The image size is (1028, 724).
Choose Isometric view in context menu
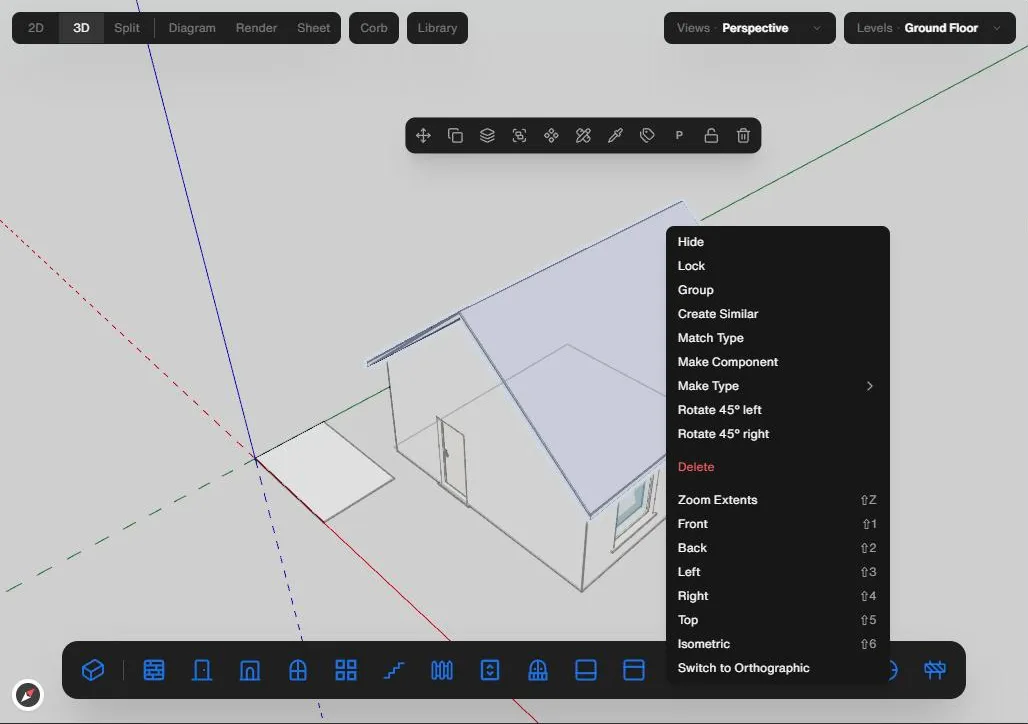point(778,644)
